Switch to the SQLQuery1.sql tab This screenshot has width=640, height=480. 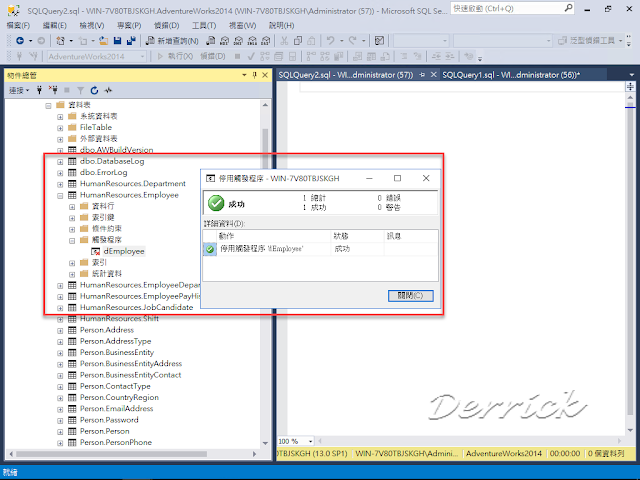pyautogui.click(x=511, y=75)
